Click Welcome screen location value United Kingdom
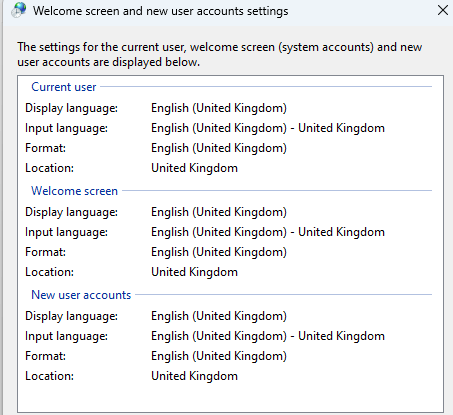The height and width of the screenshot is (415, 453). pos(194,272)
